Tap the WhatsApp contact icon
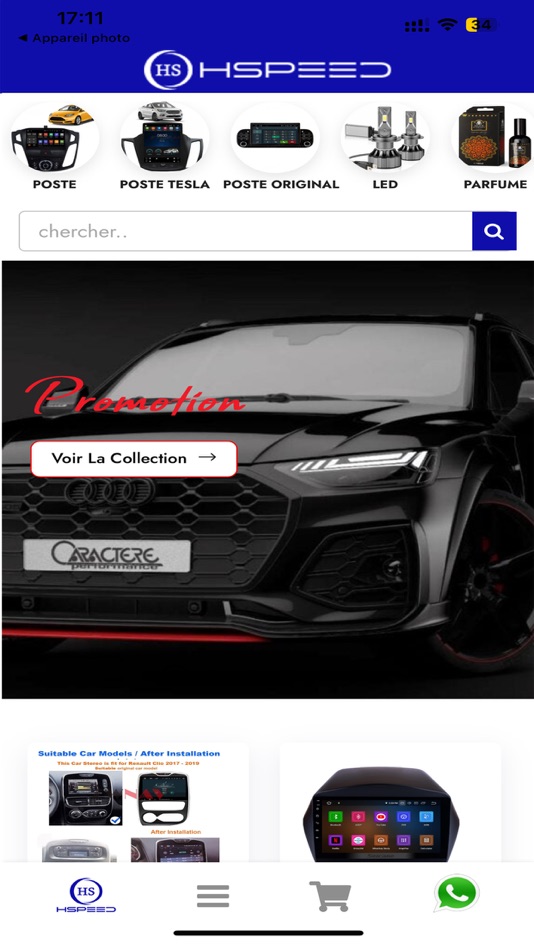 (456, 893)
